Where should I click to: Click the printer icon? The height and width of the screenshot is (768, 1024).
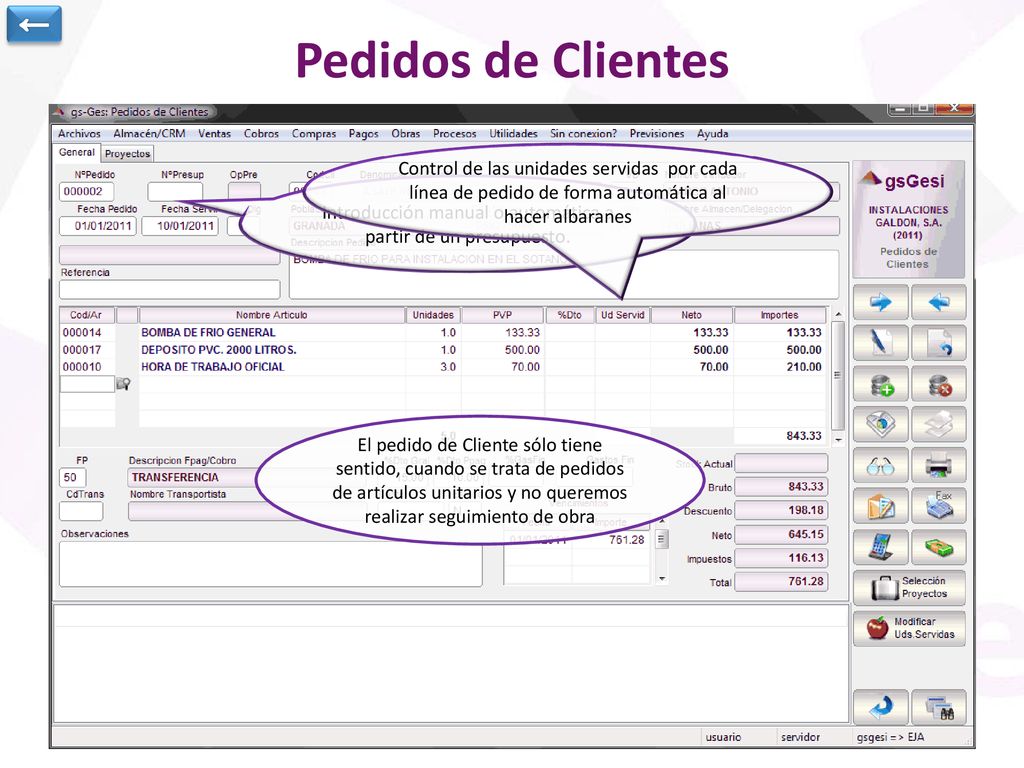coord(938,466)
